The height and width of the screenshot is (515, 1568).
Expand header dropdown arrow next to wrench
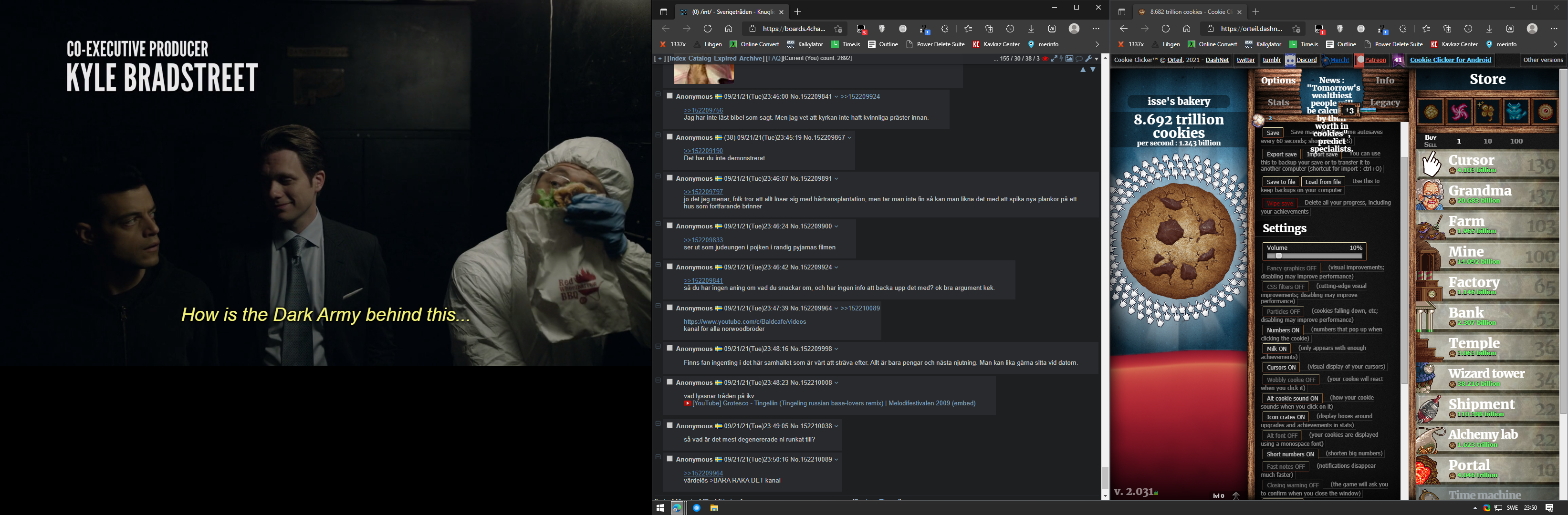point(1096,58)
